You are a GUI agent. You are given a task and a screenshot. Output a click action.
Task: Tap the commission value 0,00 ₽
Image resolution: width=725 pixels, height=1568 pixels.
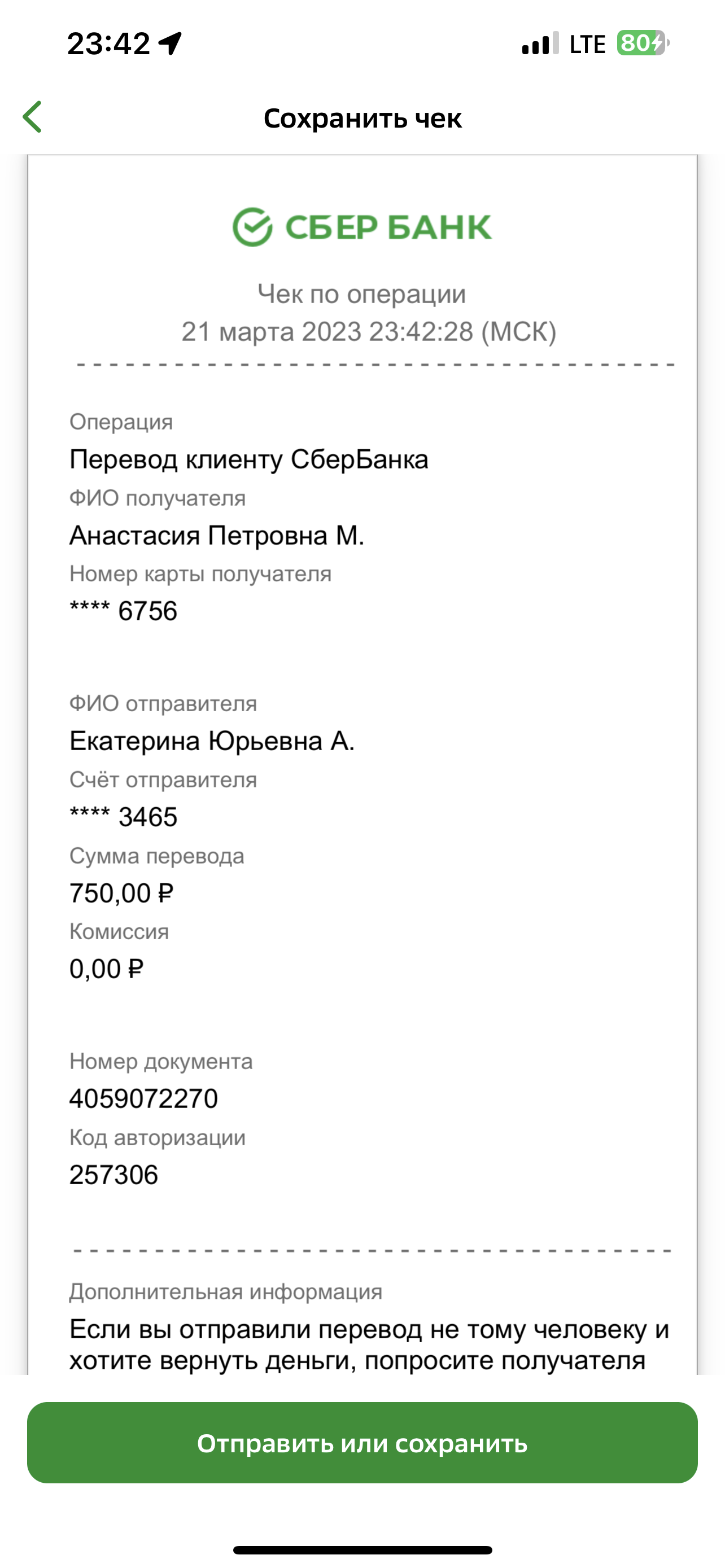107,969
